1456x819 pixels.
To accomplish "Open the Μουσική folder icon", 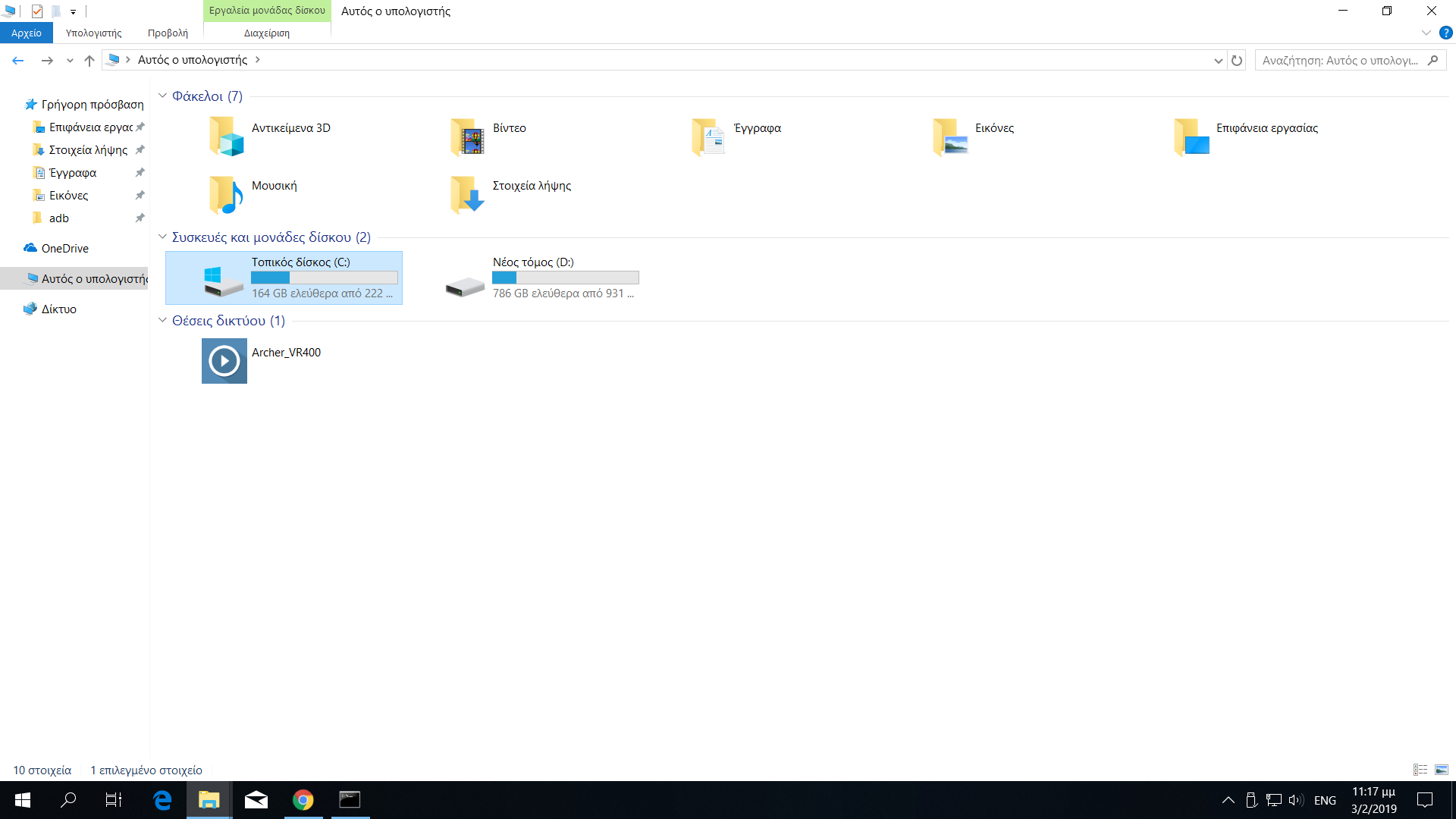I will coord(226,194).
